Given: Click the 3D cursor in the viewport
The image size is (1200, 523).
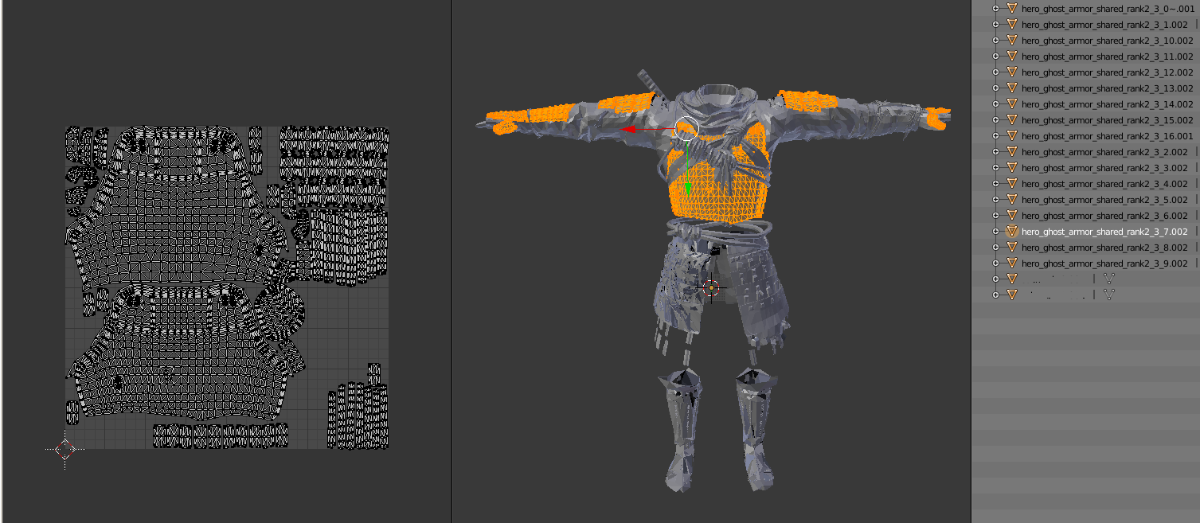Looking at the screenshot, I should click(x=713, y=288).
